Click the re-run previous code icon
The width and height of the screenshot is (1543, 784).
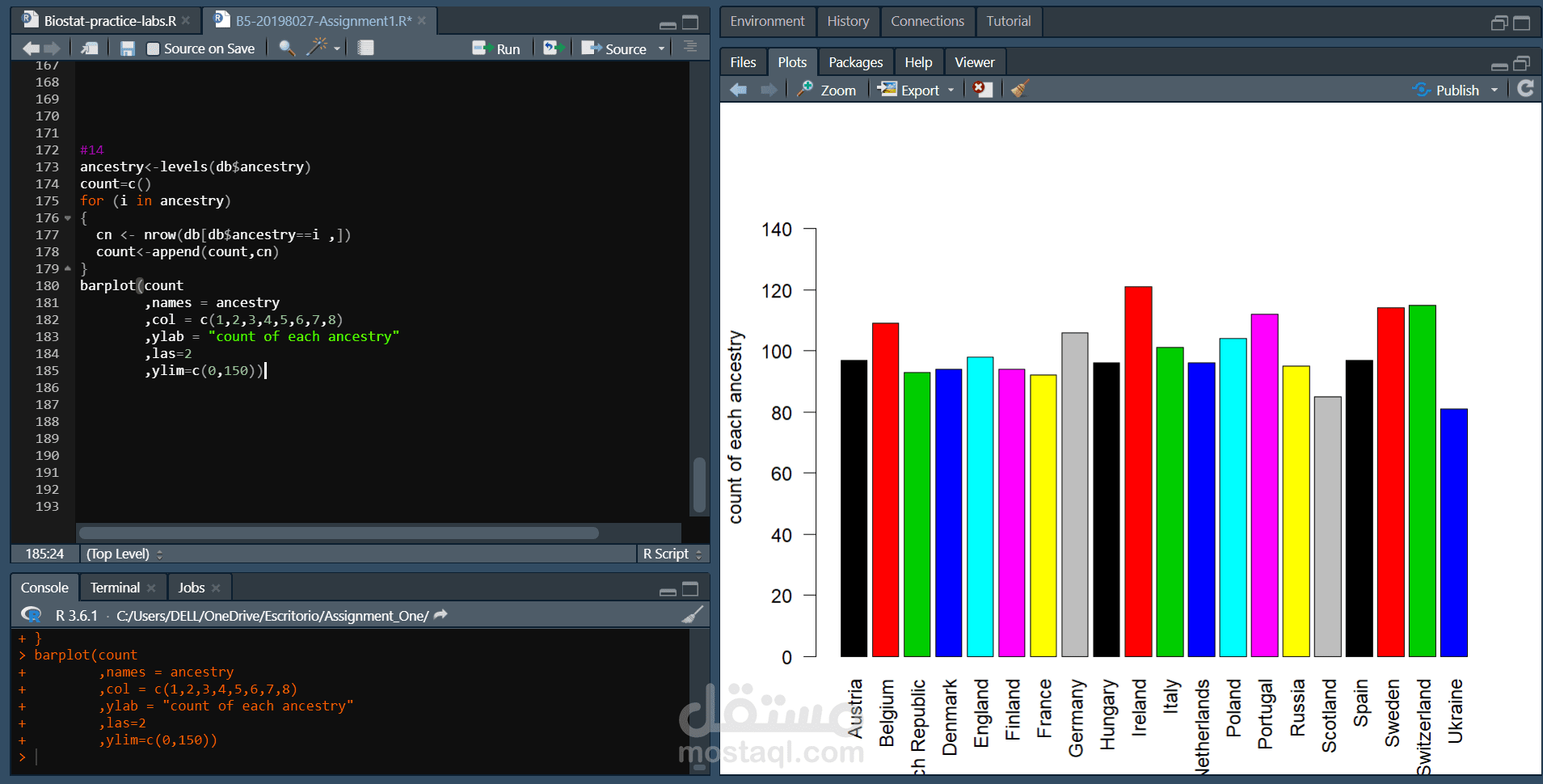(553, 48)
